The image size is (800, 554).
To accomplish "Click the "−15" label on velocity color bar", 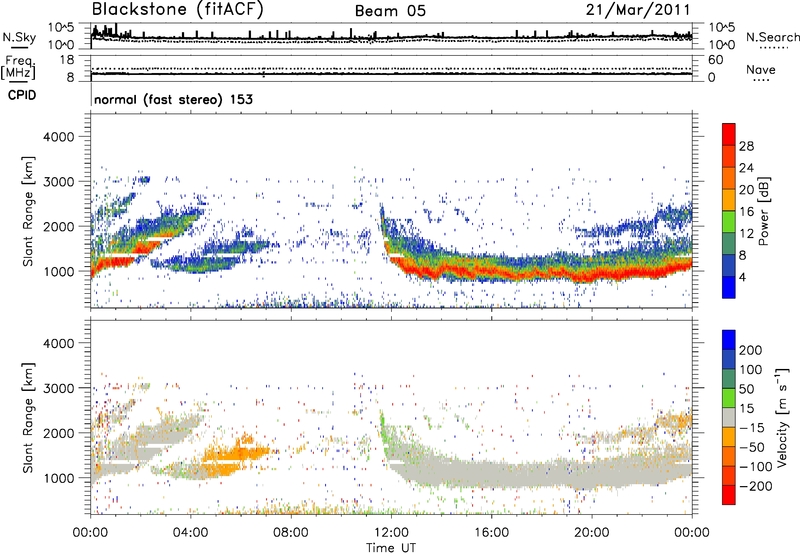I will click(x=752, y=428).
